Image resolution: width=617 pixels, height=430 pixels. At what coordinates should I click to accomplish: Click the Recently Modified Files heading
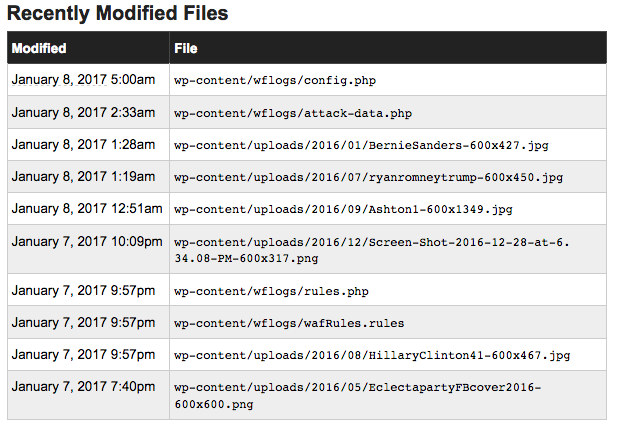(x=118, y=14)
